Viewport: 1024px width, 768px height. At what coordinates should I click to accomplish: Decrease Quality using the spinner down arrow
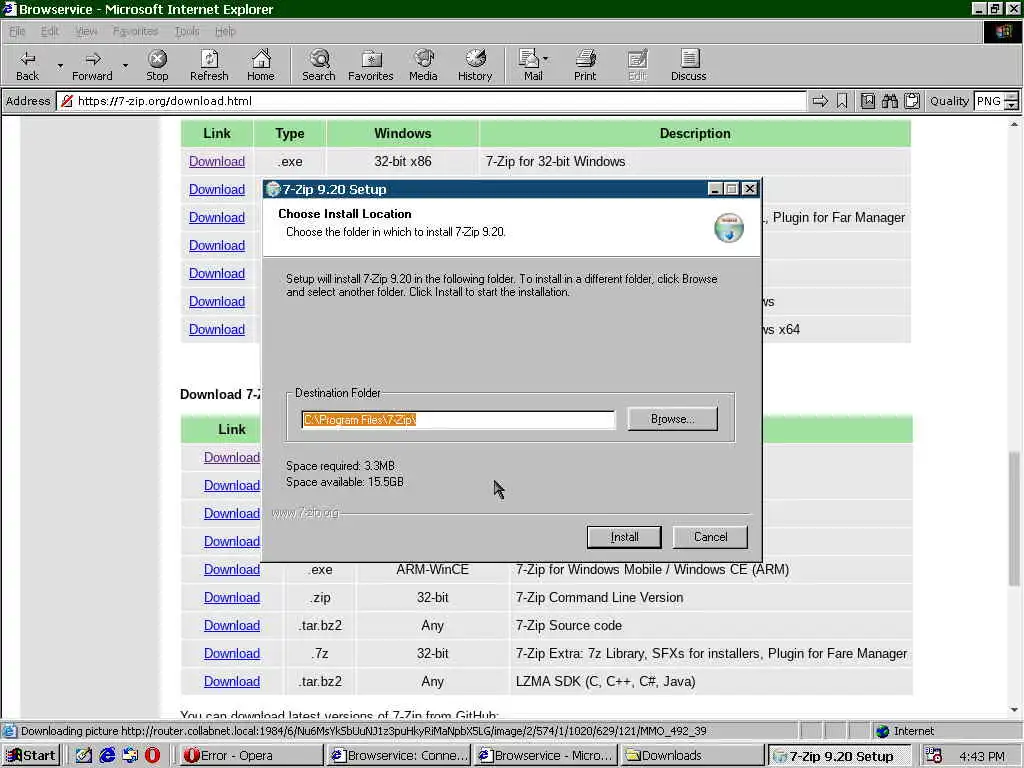(1012, 106)
